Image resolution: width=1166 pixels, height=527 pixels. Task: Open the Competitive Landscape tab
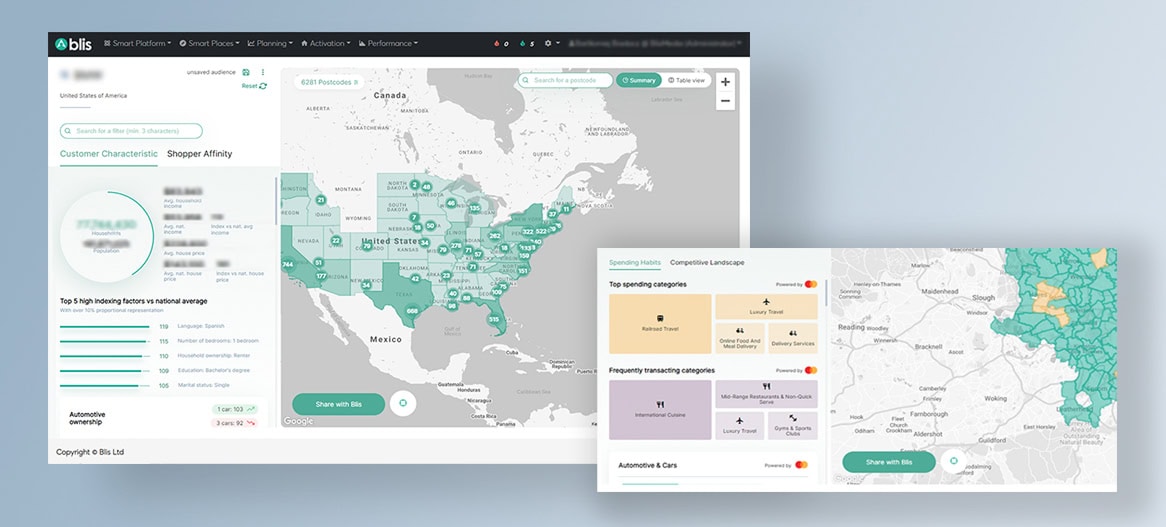tap(707, 263)
